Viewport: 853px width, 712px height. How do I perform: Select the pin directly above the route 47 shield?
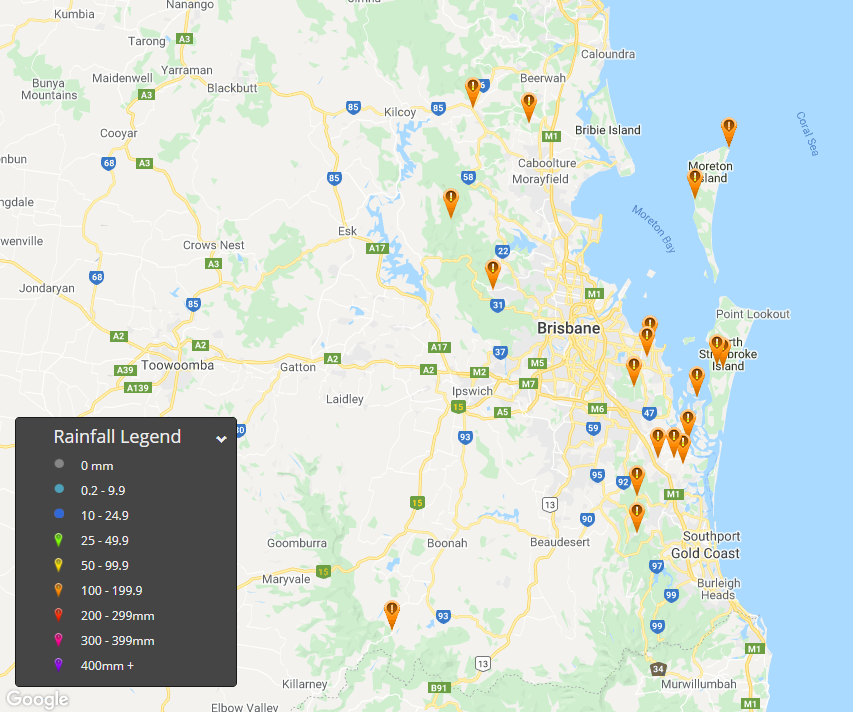(634, 370)
